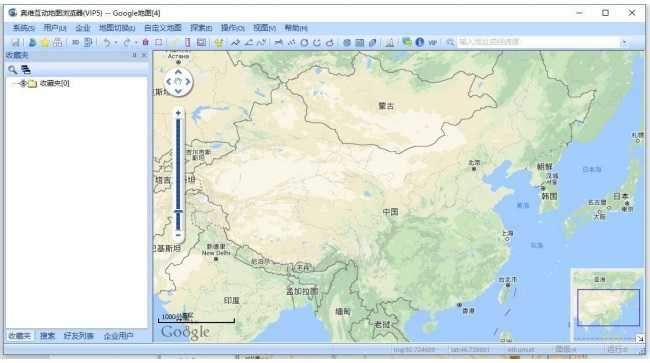Click the zoom slider handle
Viewport: 650px width, 363px height.
(178, 212)
